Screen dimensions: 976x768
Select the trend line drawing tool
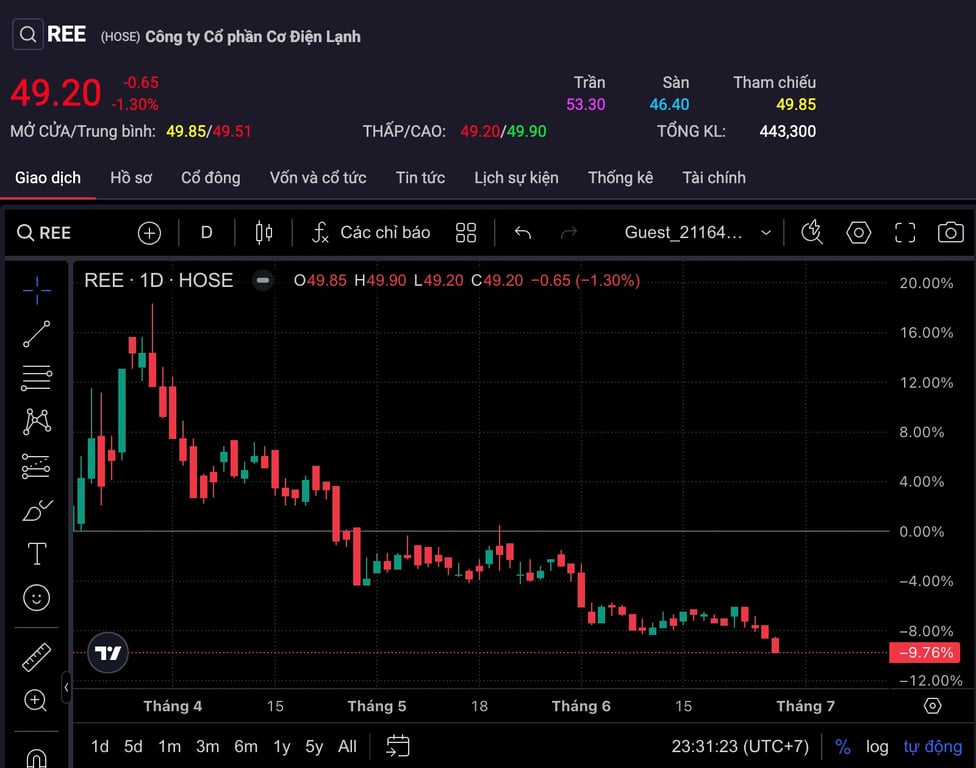37,334
